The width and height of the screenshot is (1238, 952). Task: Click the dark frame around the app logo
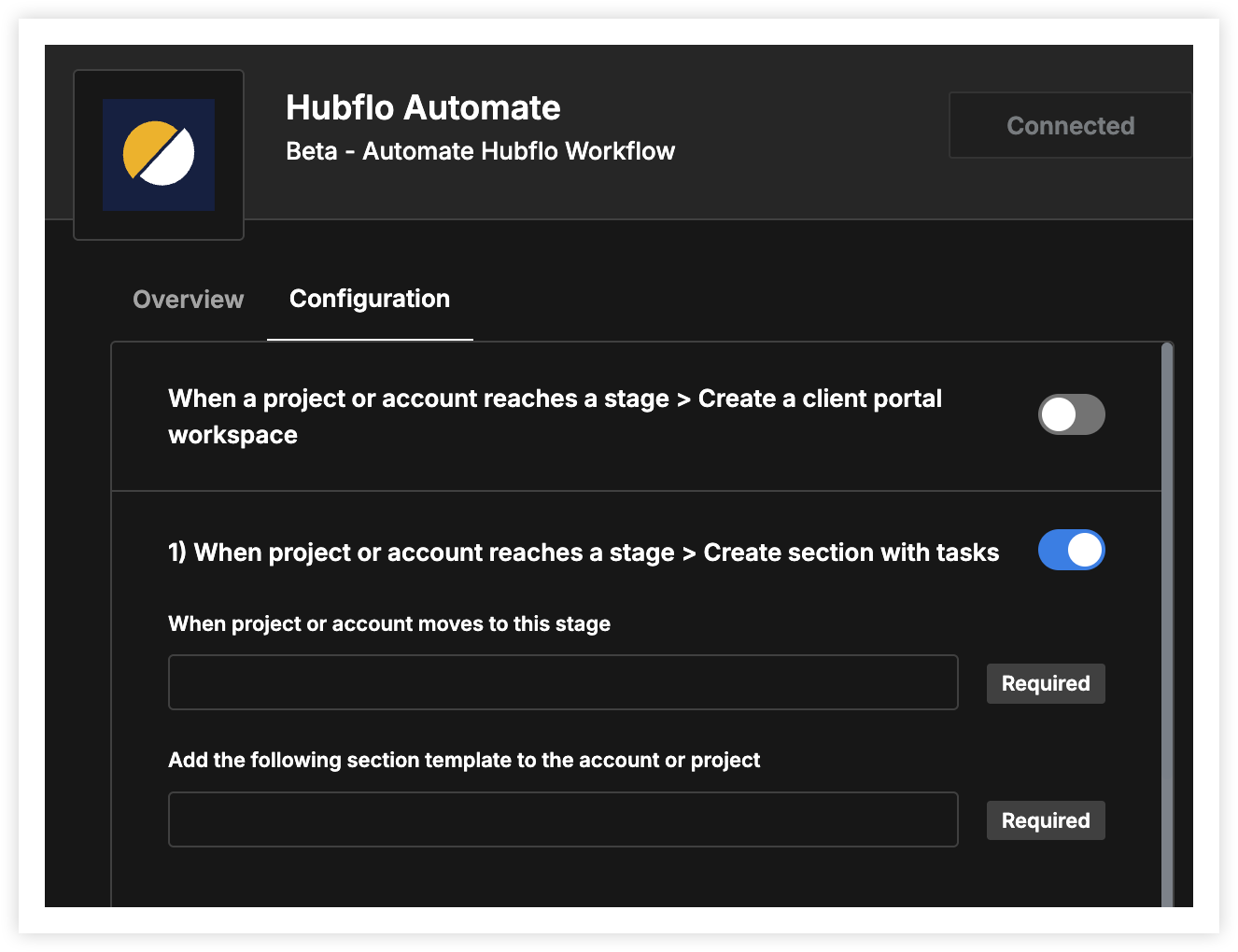point(159,155)
